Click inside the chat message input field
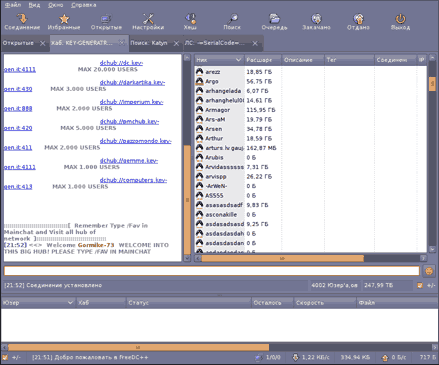The image size is (439, 365). click(211, 271)
